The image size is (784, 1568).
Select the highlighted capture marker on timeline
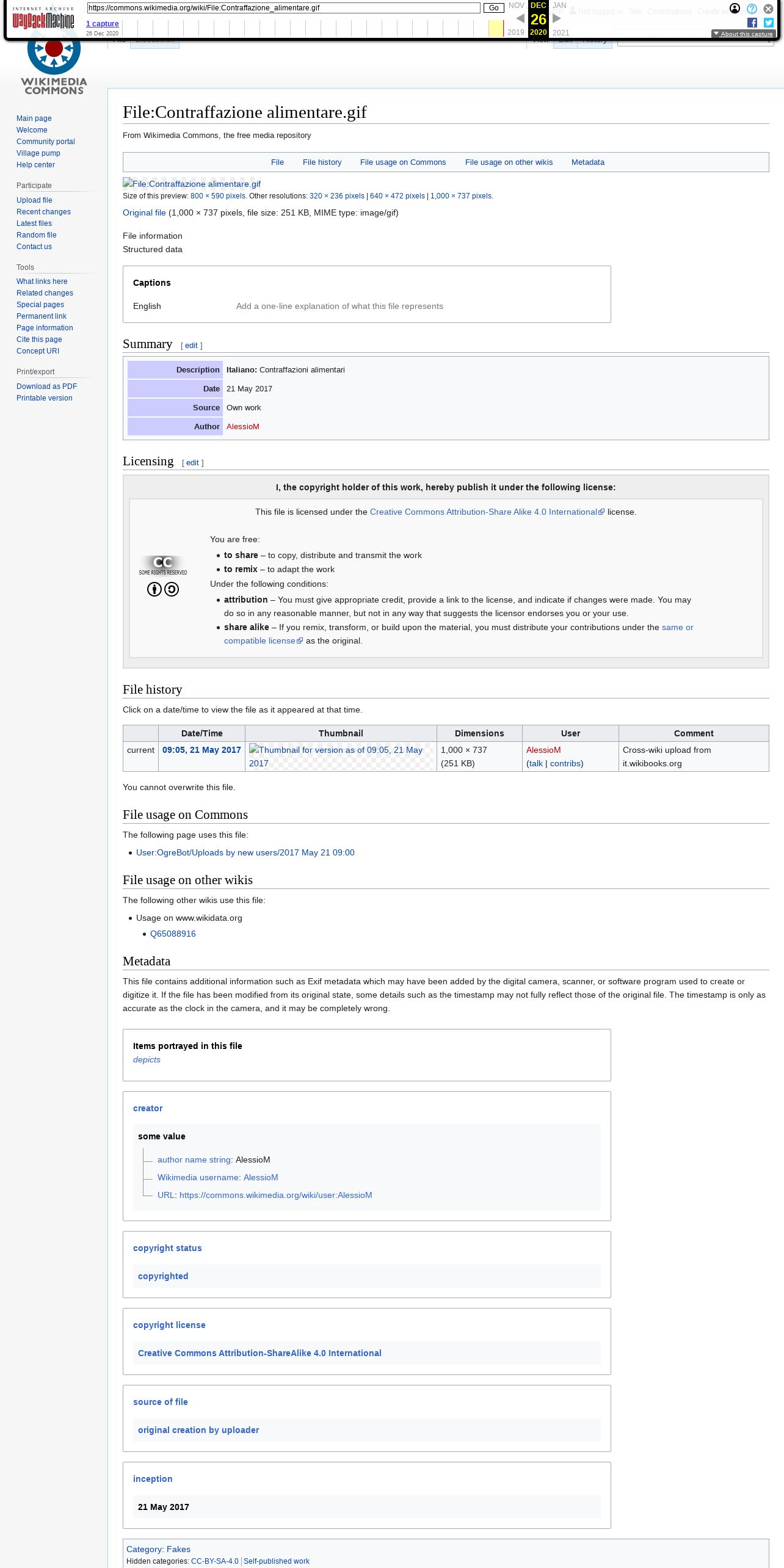pos(496,28)
